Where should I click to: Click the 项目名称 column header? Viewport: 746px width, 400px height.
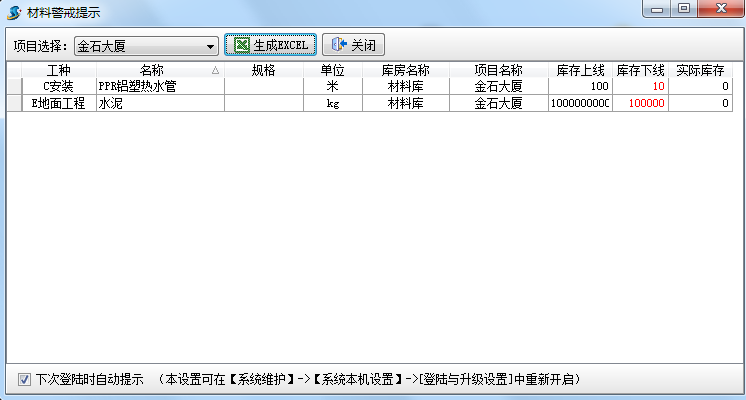[x=498, y=71]
